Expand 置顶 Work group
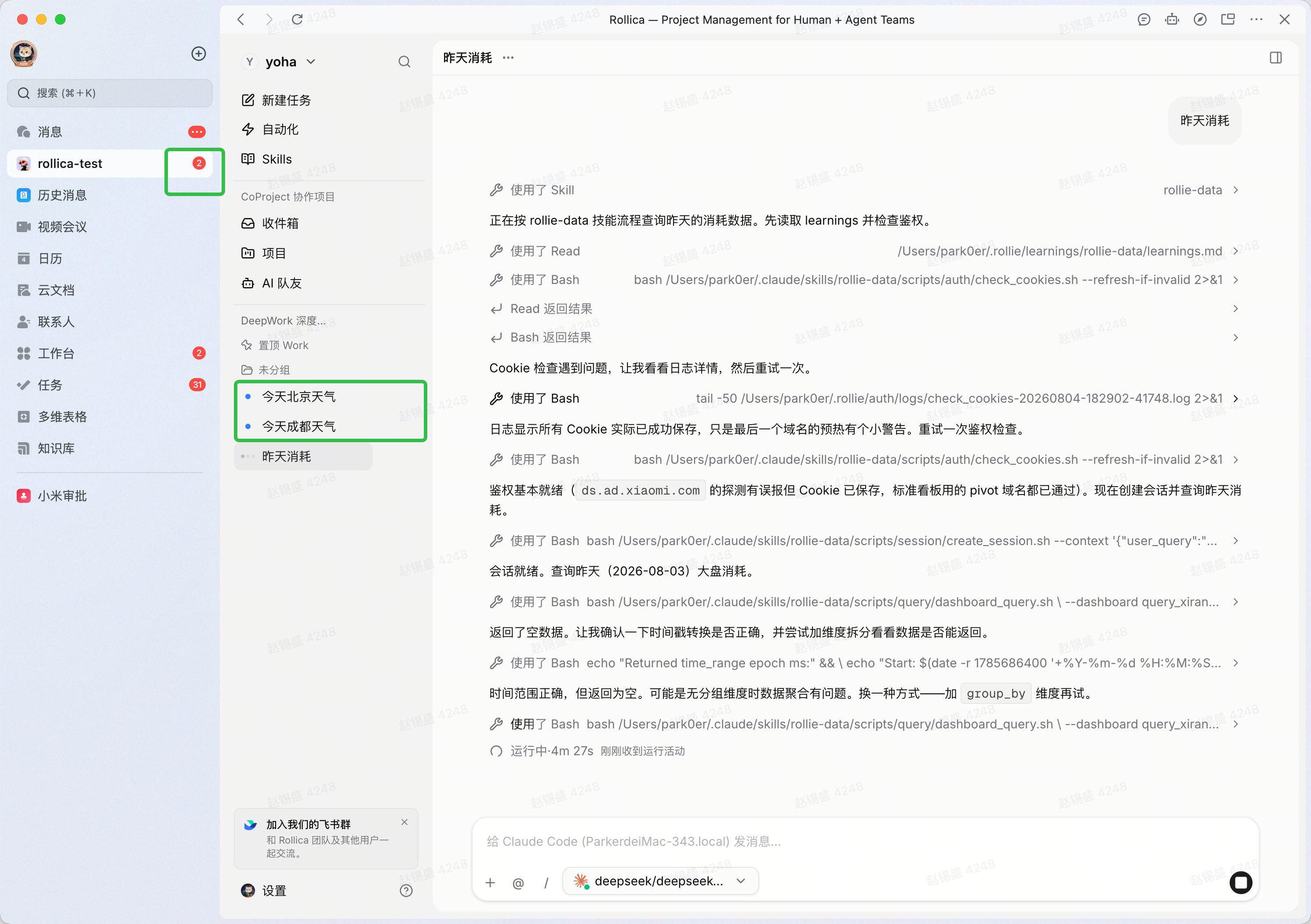This screenshot has height=924, width=1311. click(x=275, y=345)
